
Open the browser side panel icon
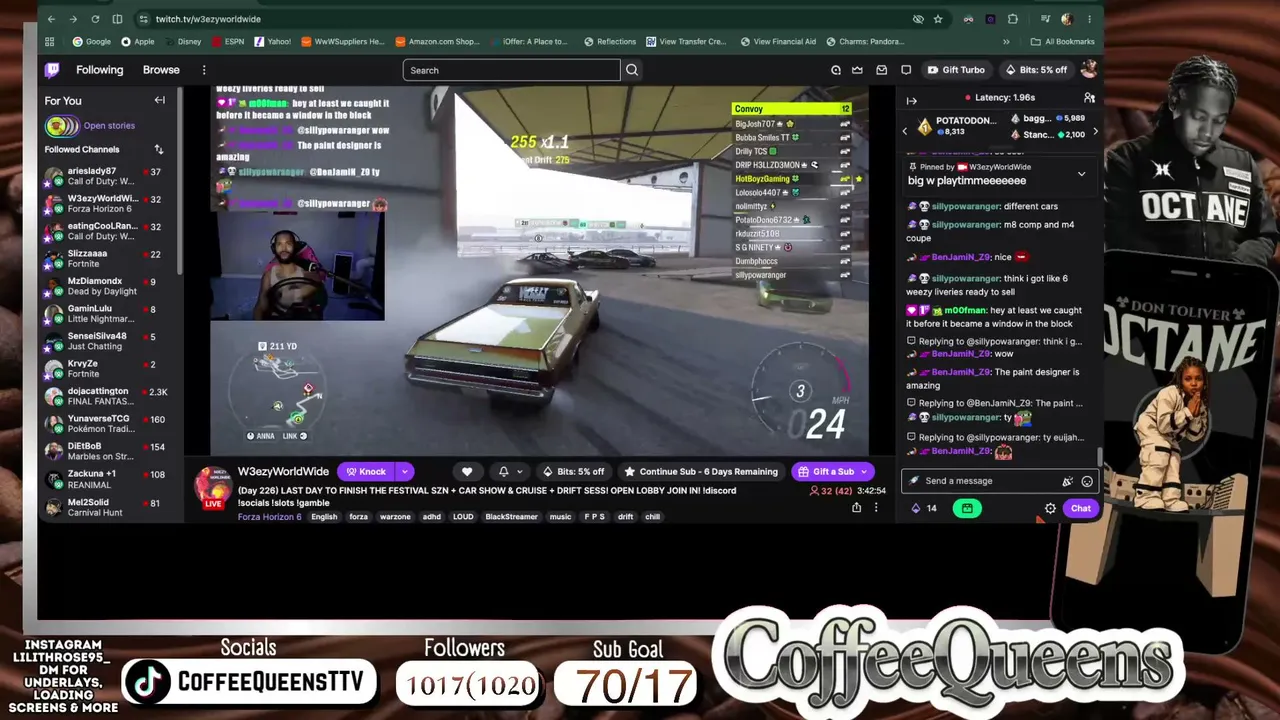(x=117, y=19)
